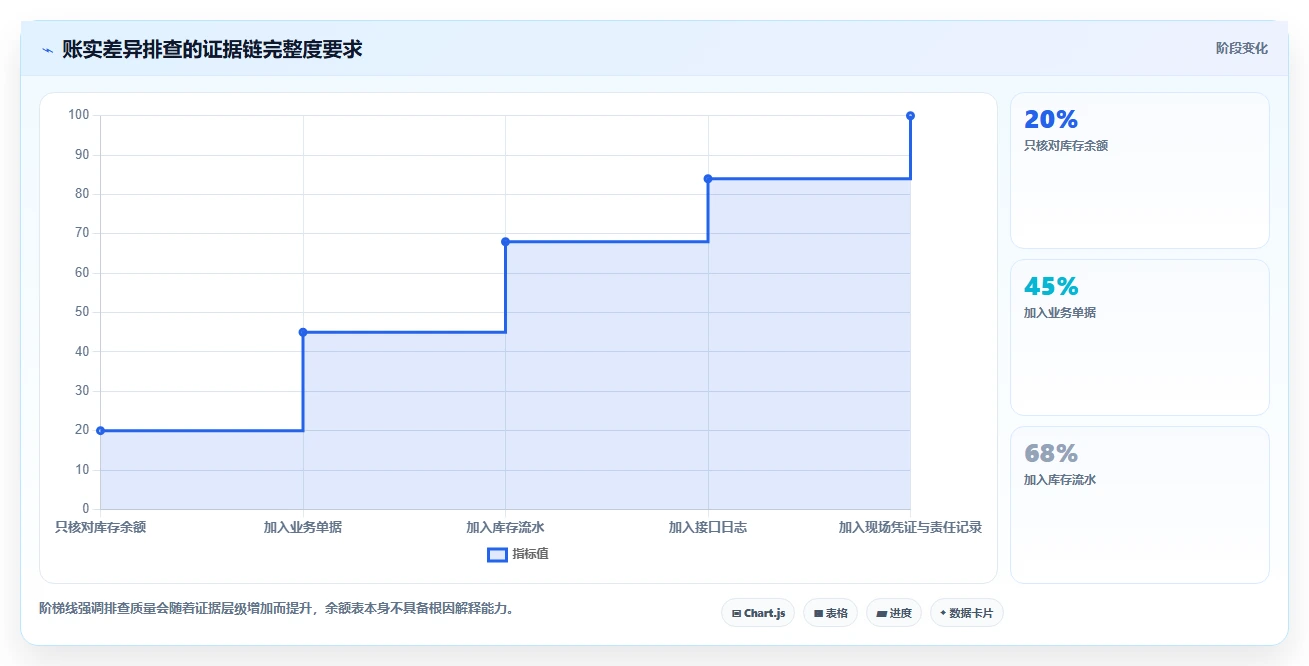
Task: Click the Chart.js tag
Action: 757,613
